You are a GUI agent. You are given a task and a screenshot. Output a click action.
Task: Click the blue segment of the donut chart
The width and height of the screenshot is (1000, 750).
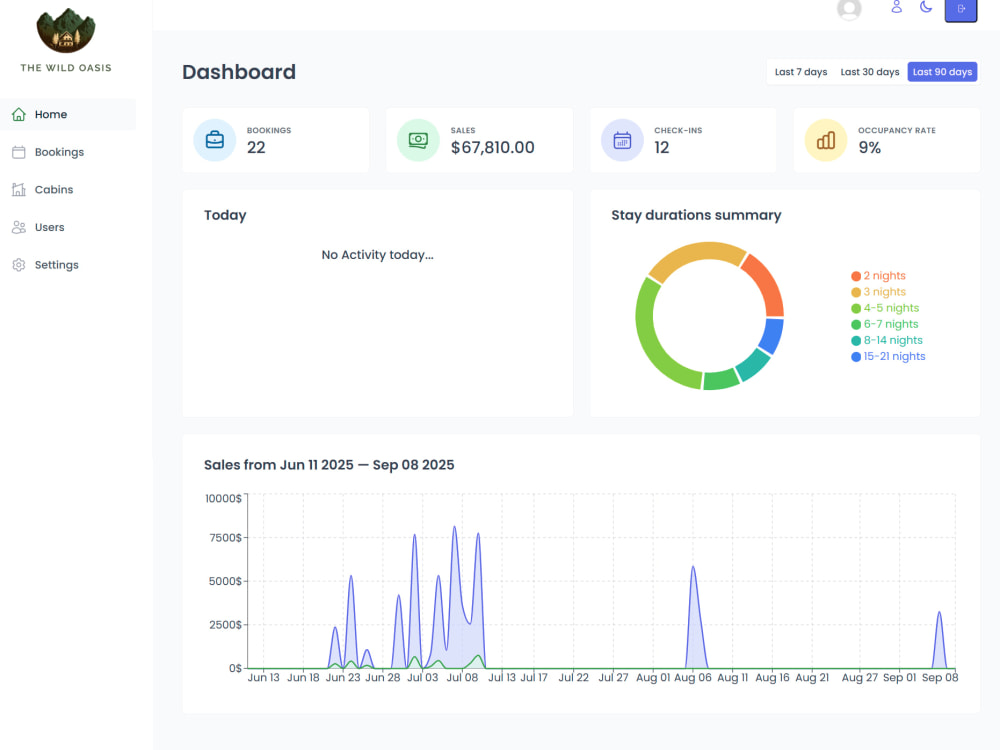773,335
